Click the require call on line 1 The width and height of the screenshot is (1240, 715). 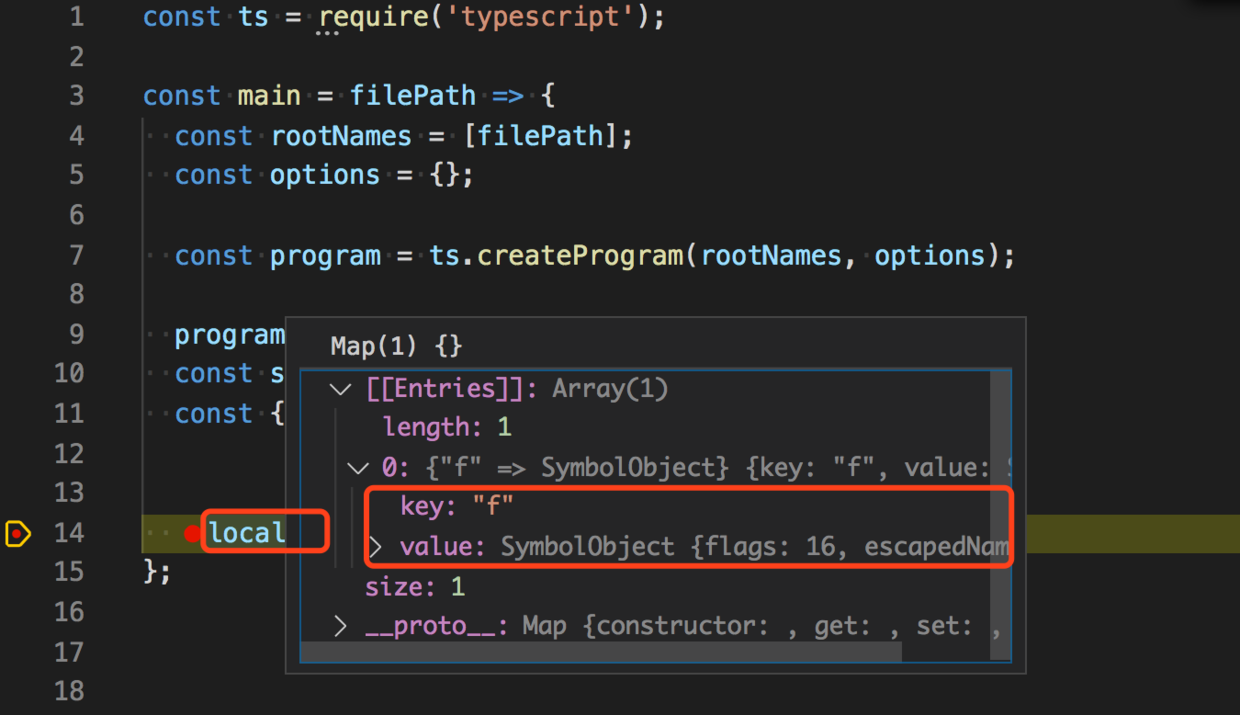372,16
